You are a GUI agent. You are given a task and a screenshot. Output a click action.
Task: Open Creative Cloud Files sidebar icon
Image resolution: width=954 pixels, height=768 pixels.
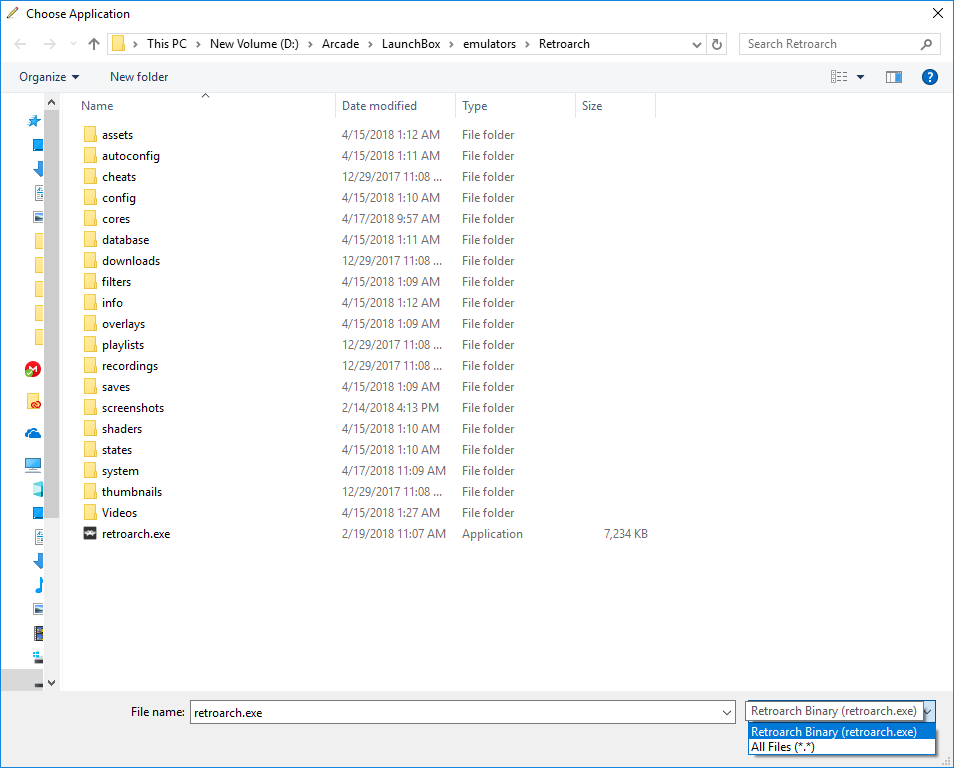pyautogui.click(x=33, y=402)
